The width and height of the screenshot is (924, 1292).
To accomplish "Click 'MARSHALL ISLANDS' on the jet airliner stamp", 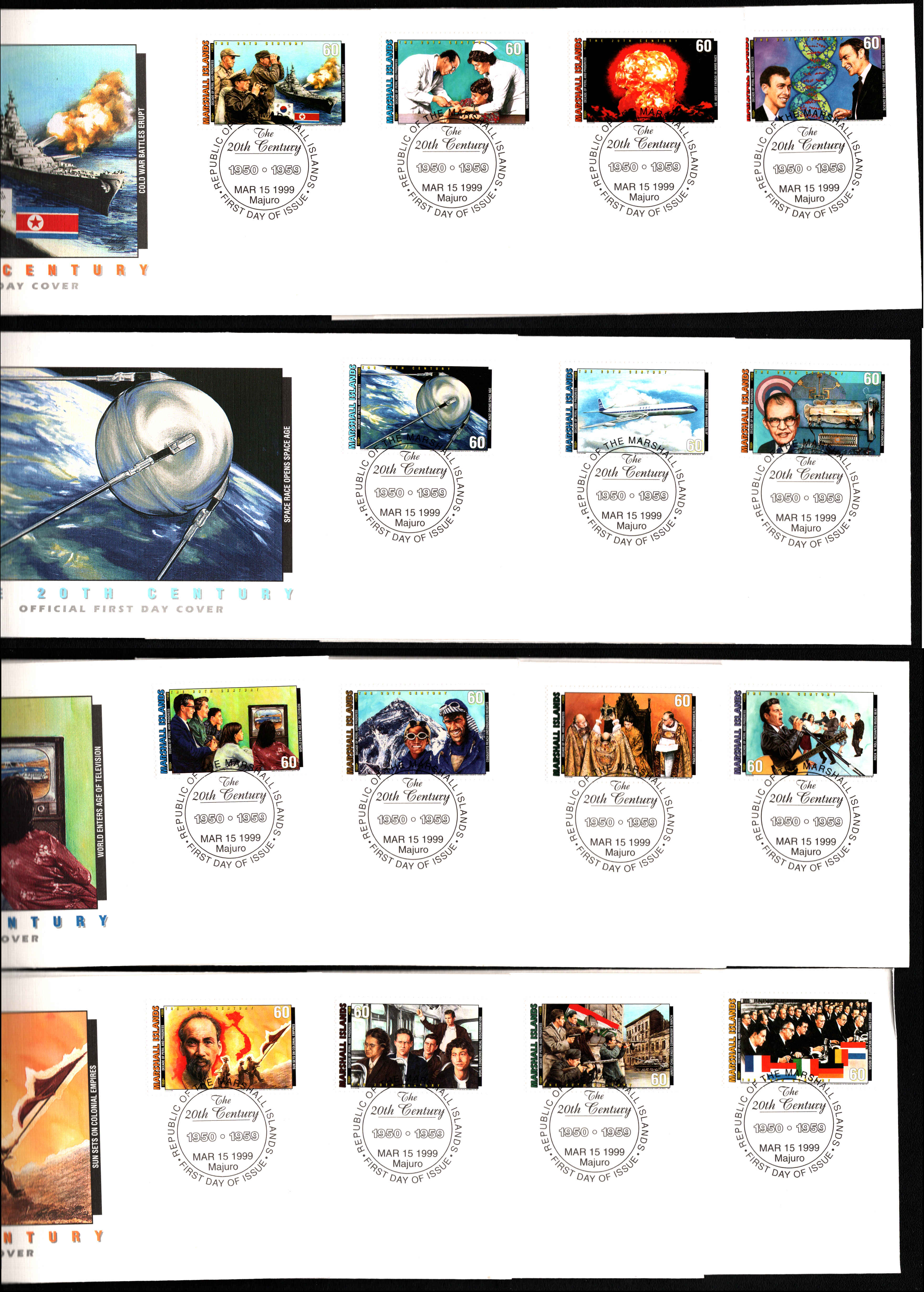I will (x=569, y=411).
